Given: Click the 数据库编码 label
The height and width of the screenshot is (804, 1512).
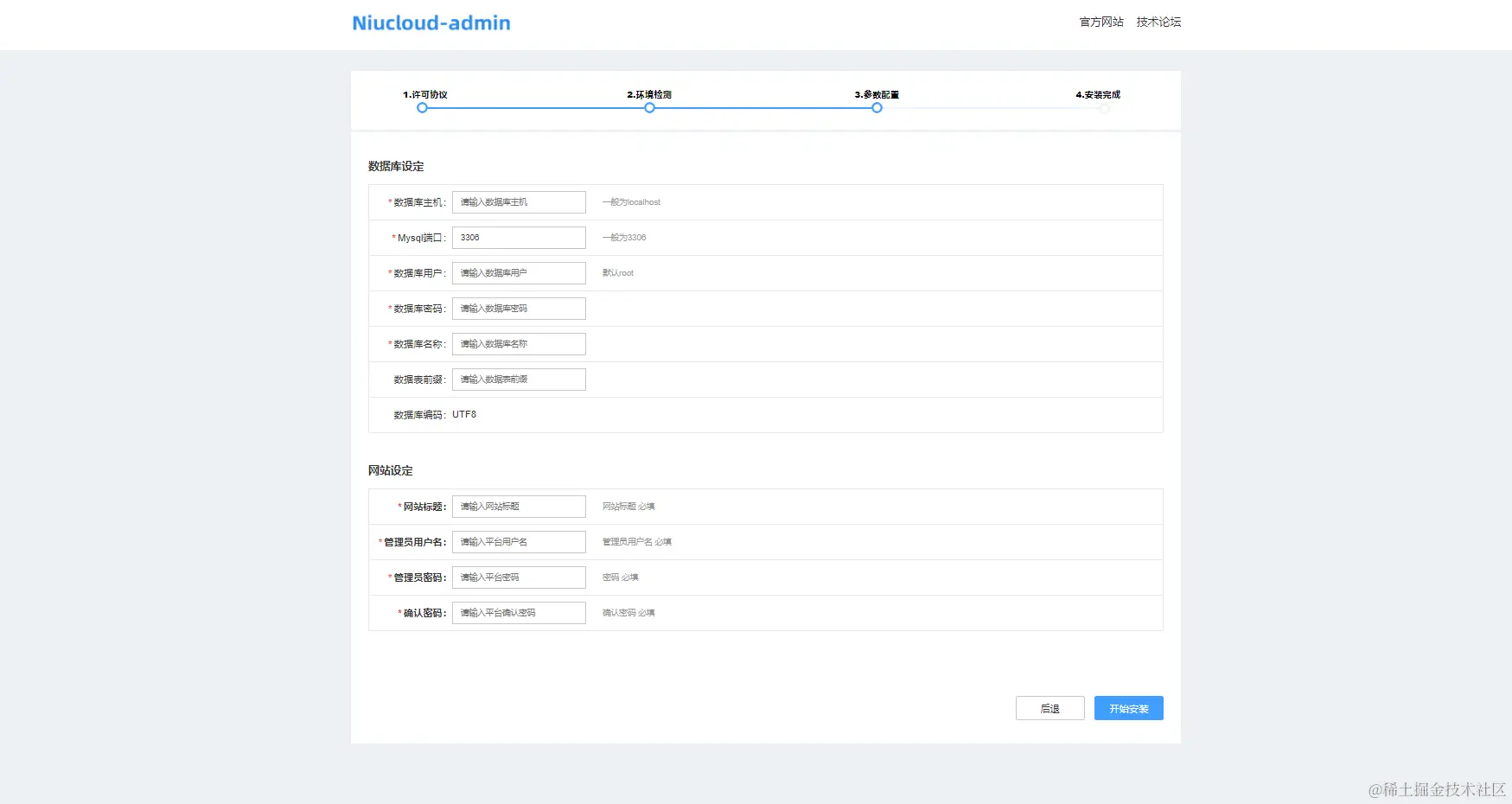Looking at the screenshot, I should click(419, 415).
